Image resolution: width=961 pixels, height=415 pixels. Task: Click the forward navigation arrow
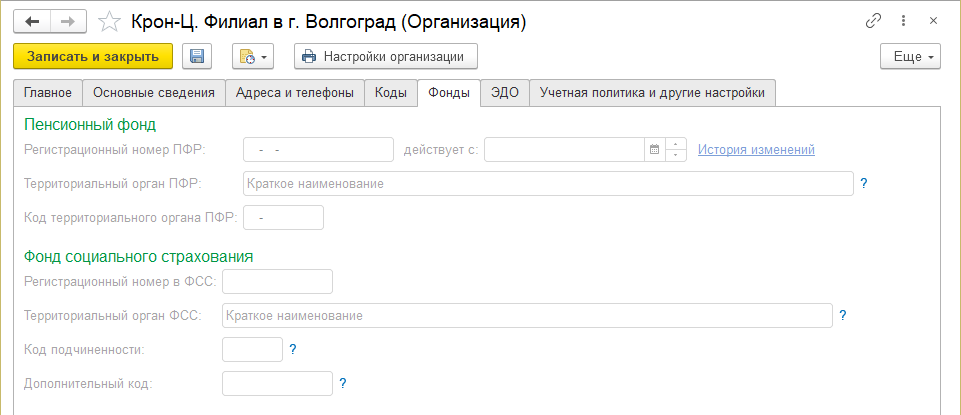pyautogui.click(x=69, y=21)
